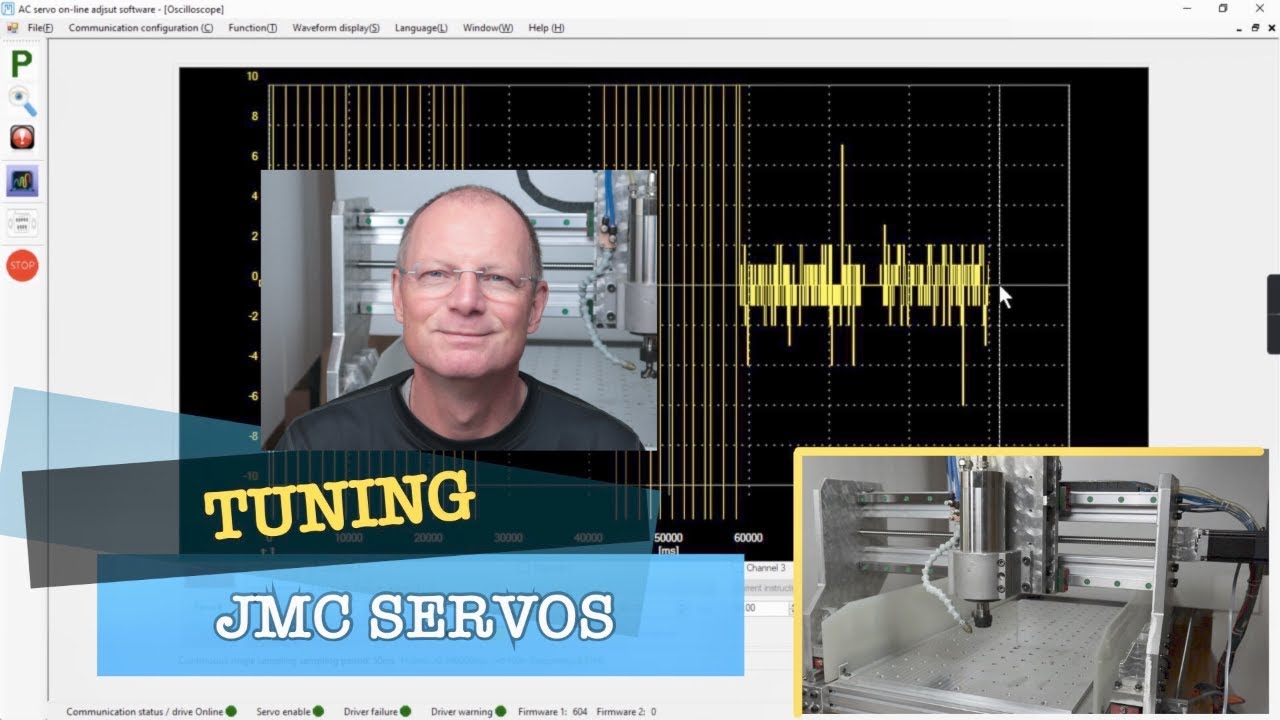Click the document icon left of File menu
1280x720 pixels.
click(13, 28)
